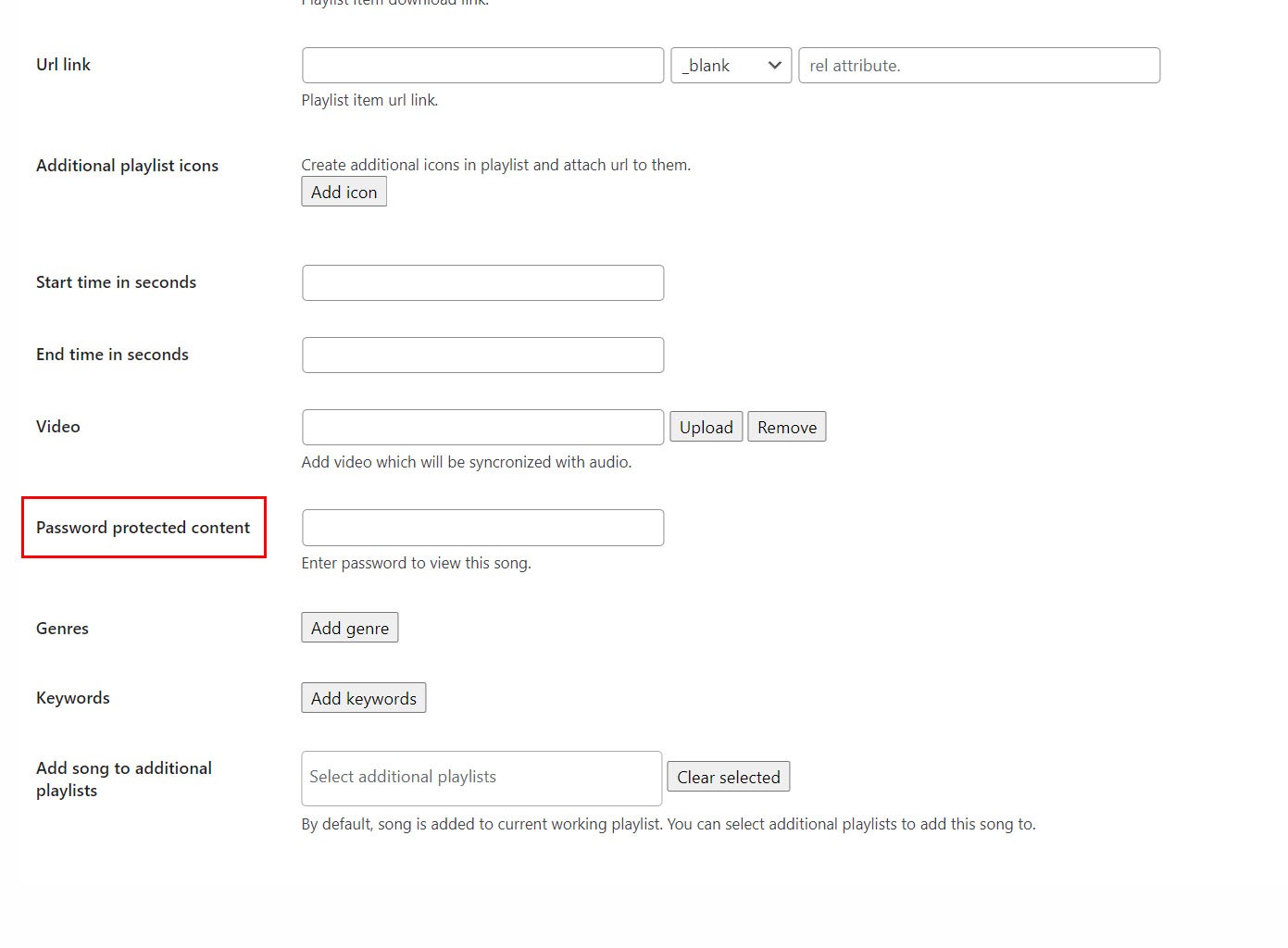This screenshot has width=1288, height=948.
Task: Click the Keywords label
Action: 73,698
